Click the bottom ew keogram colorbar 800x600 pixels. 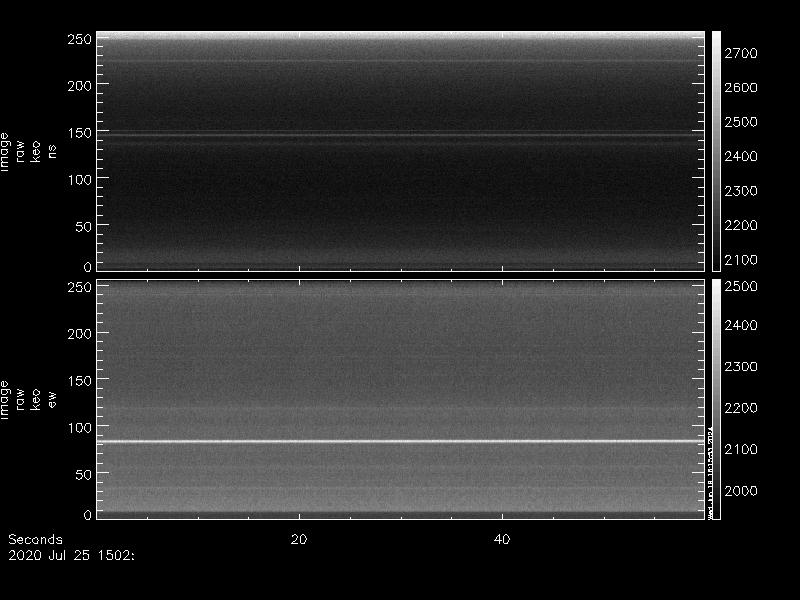click(x=716, y=400)
